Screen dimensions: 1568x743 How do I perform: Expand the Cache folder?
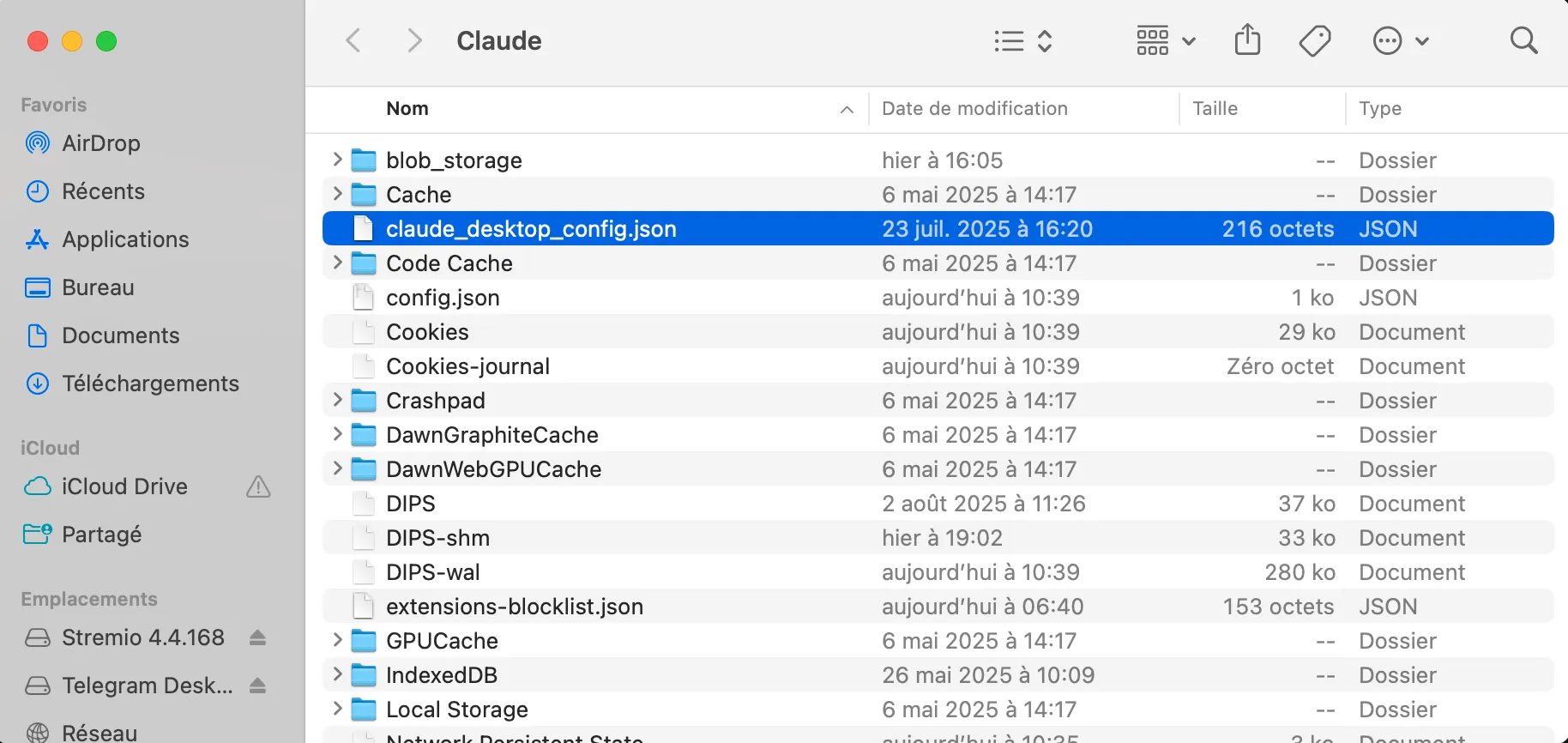[x=337, y=194]
